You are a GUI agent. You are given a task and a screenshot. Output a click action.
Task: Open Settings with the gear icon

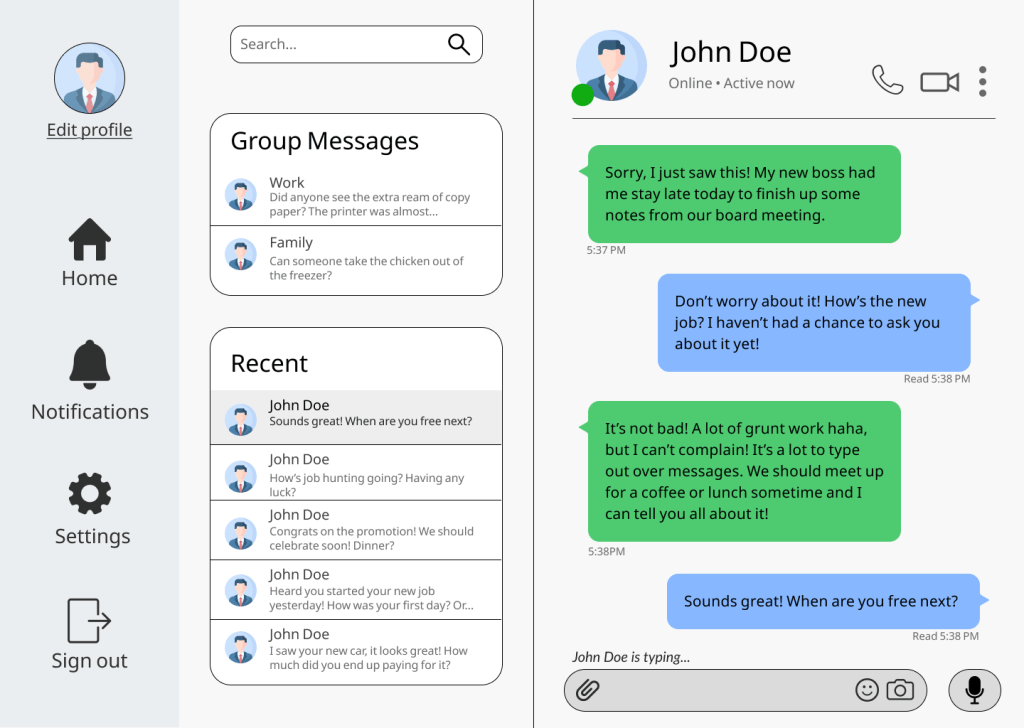pyautogui.click(x=89, y=509)
